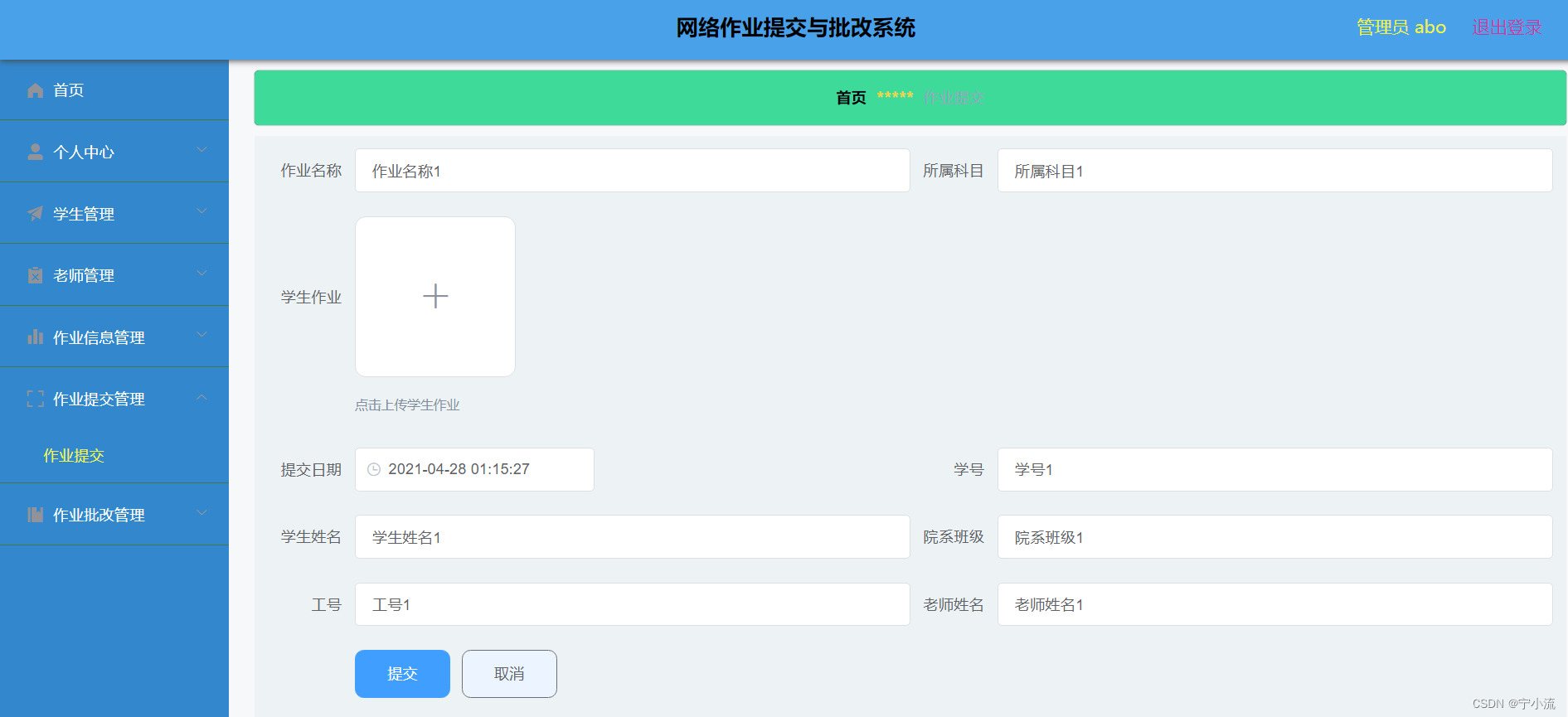This screenshot has height=717, width=1568.
Task: Focus the 院系班级 input field
Action: click(1275, 537)
